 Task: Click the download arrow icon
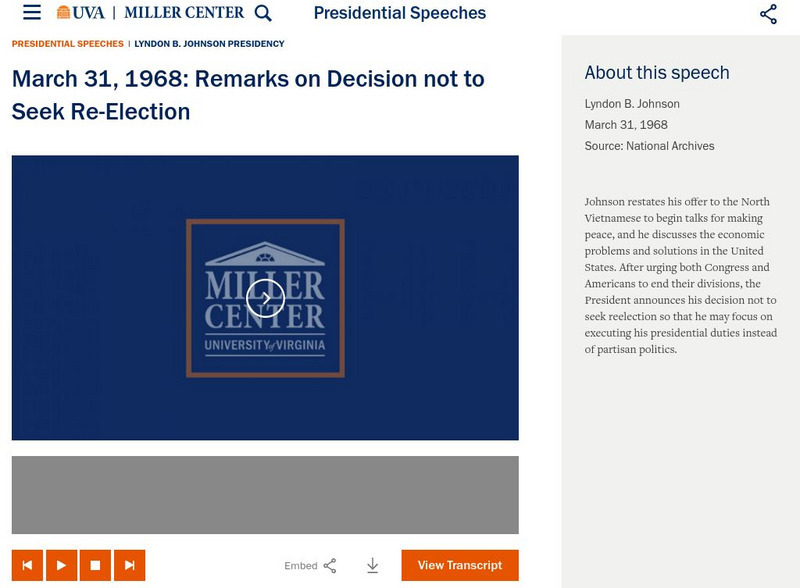372,565
